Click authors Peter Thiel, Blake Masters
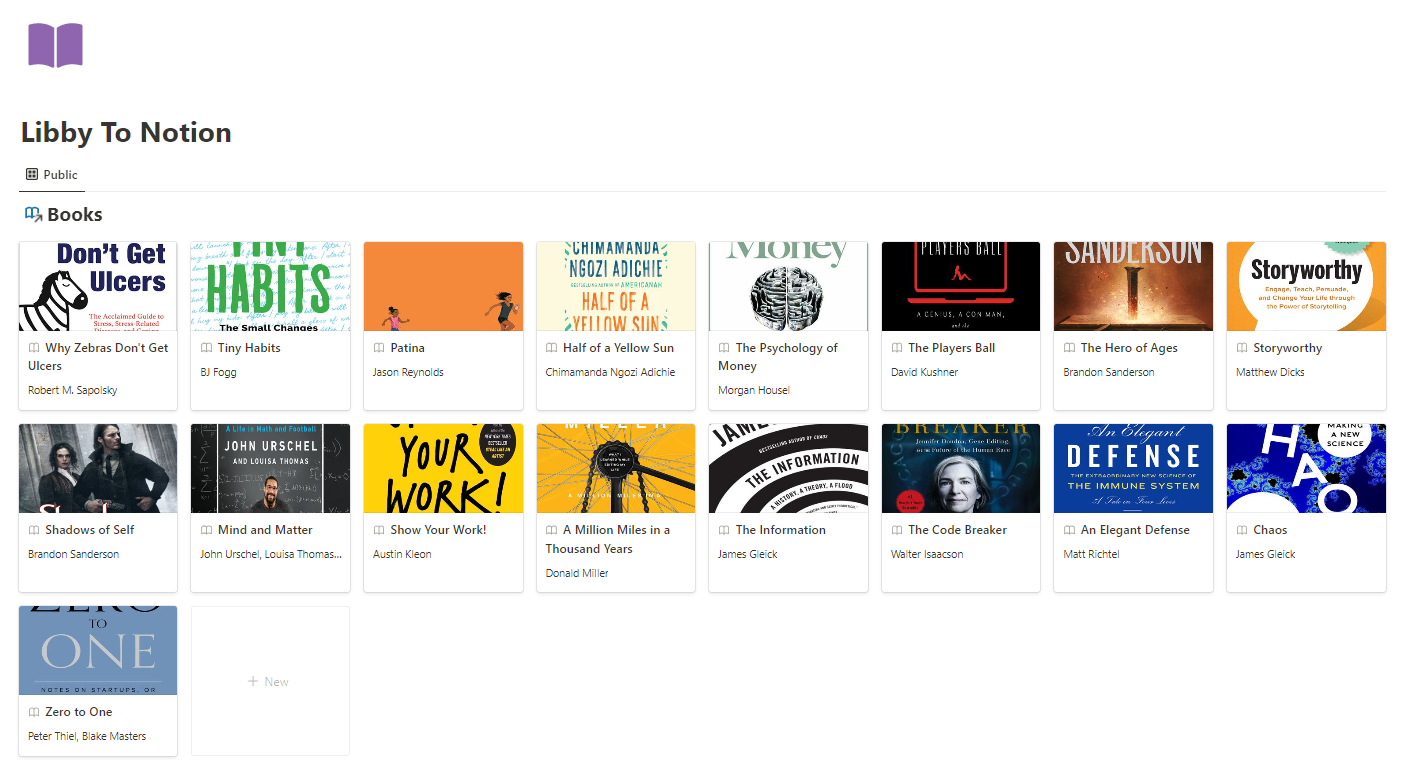The height and width of the screenshot is (773, 1401). point(87,736)
